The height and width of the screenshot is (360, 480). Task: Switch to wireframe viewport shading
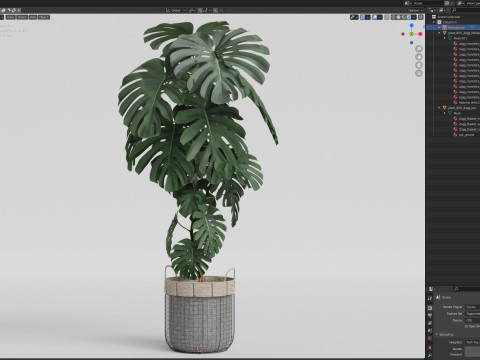(x=394, y=17)
